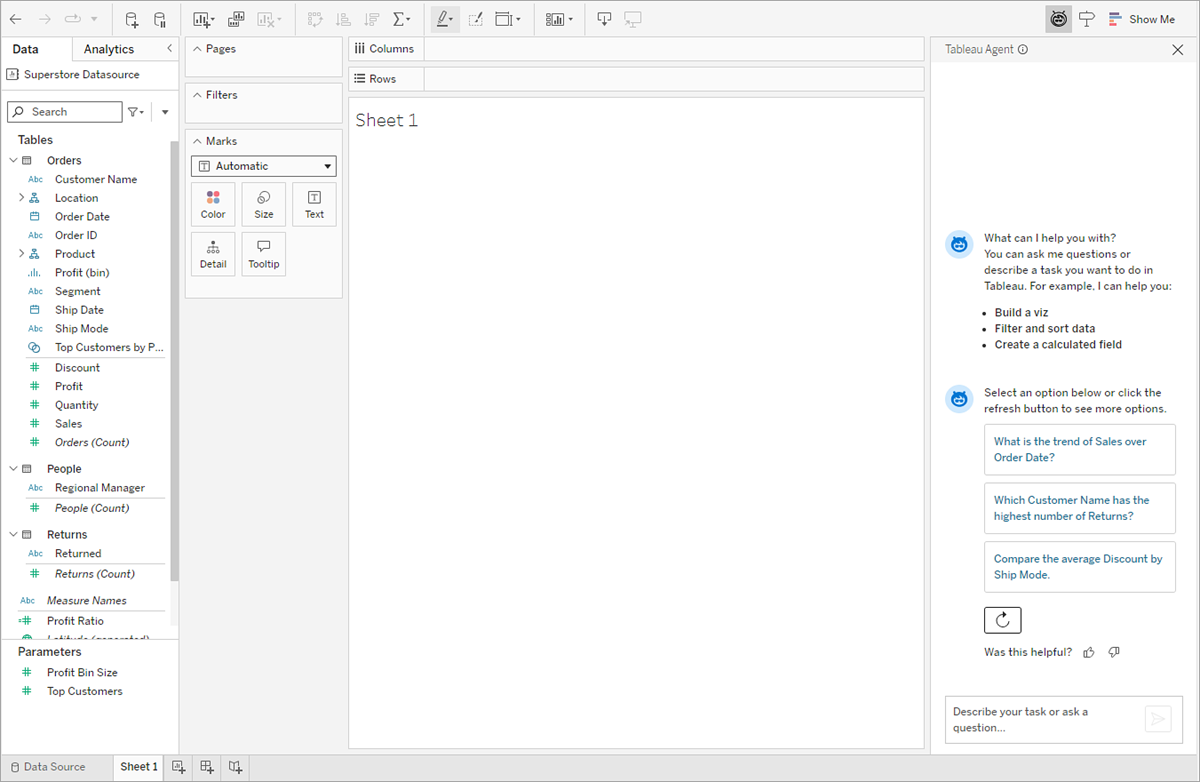
Task: Click the Duplicate sheet toolbar icon
Action: click(236, 19)
